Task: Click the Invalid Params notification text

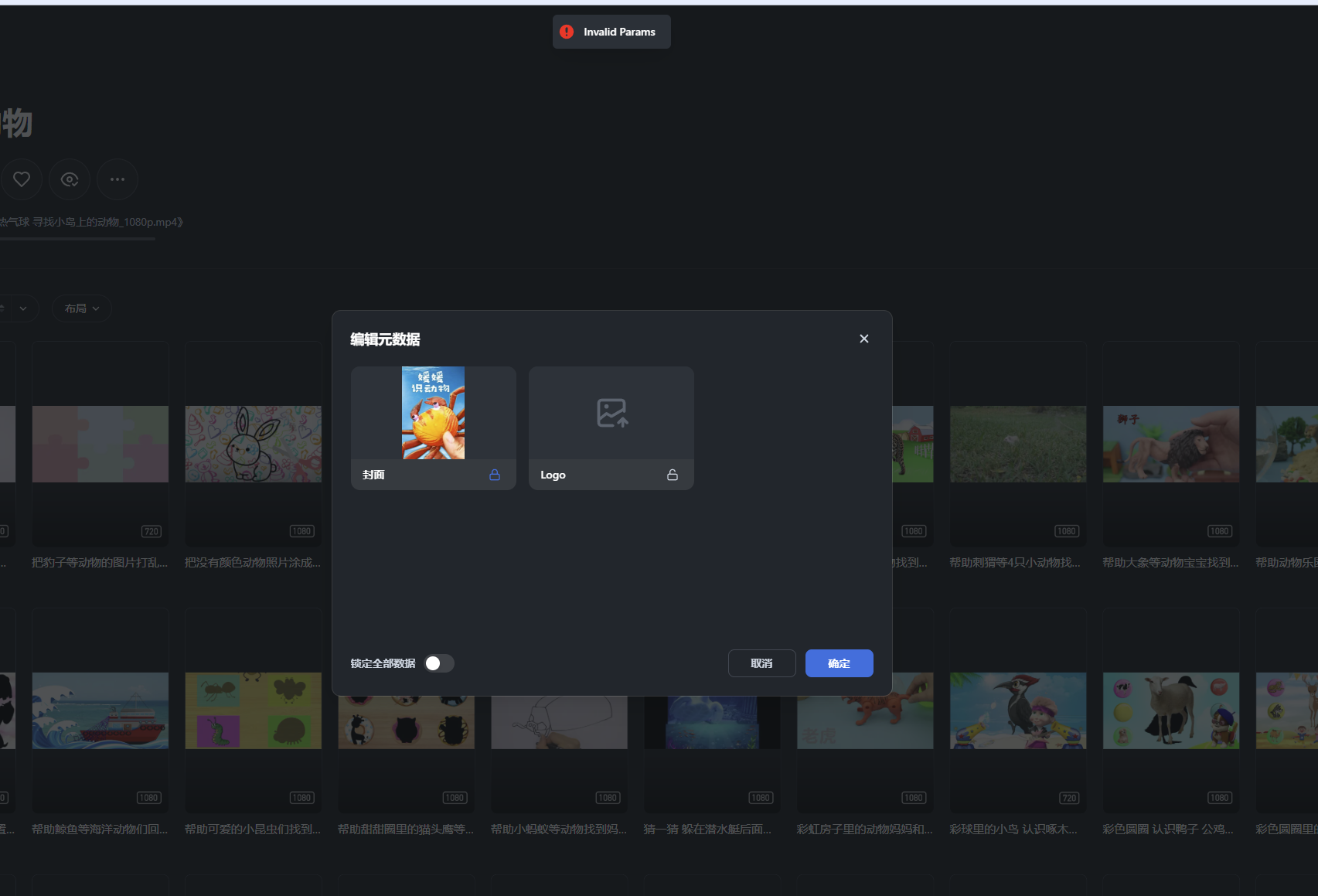Action: coord(619,32)
